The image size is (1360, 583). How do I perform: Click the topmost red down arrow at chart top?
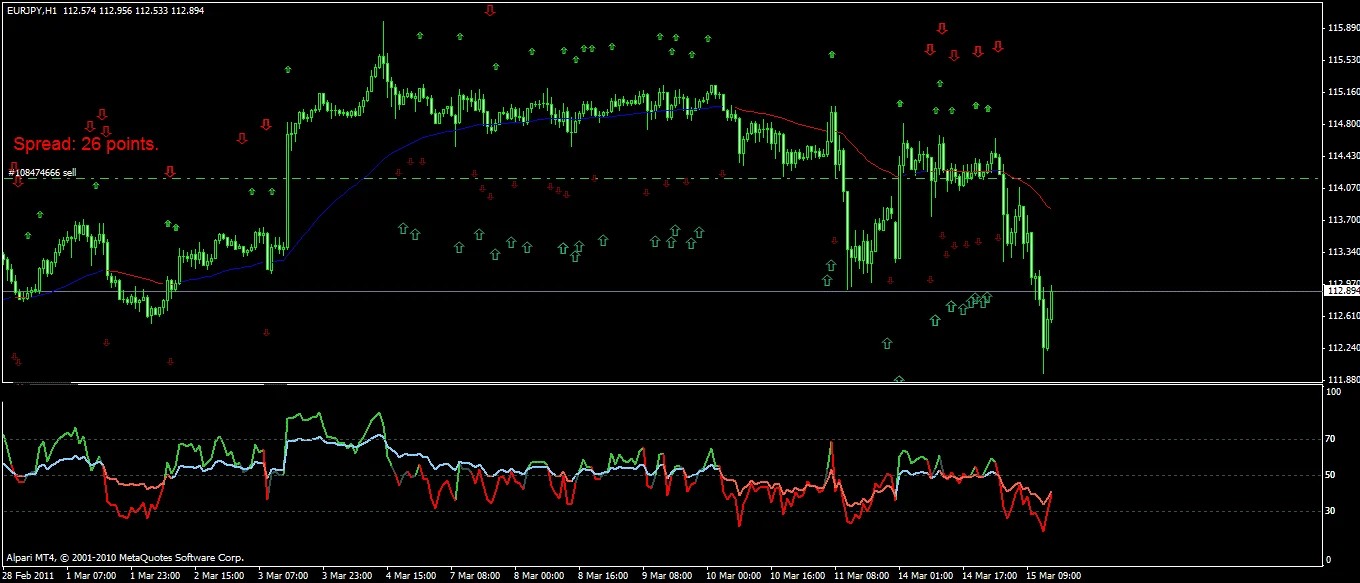click(490, 11)
